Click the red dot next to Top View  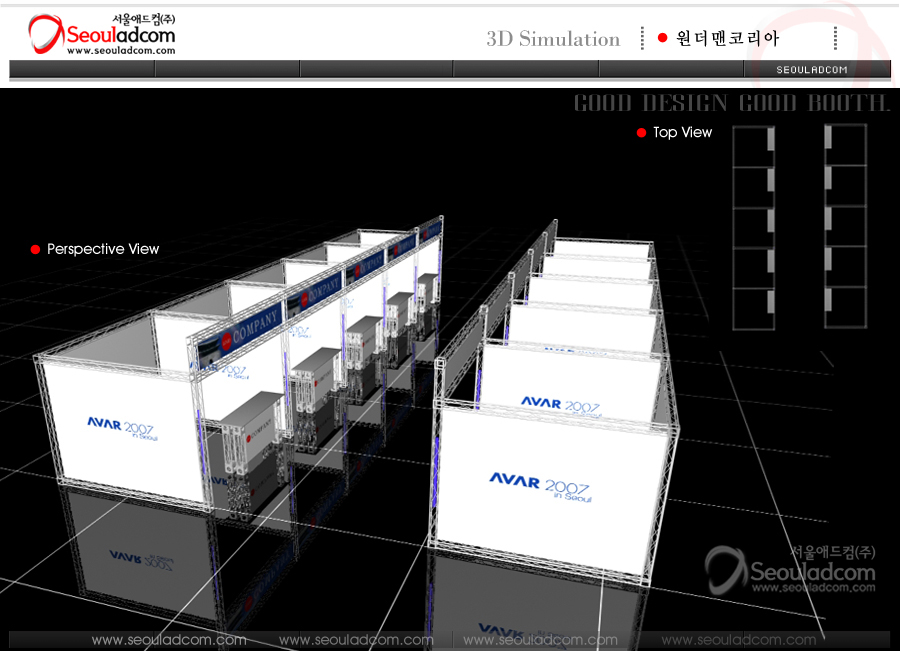tap(642, 132)
